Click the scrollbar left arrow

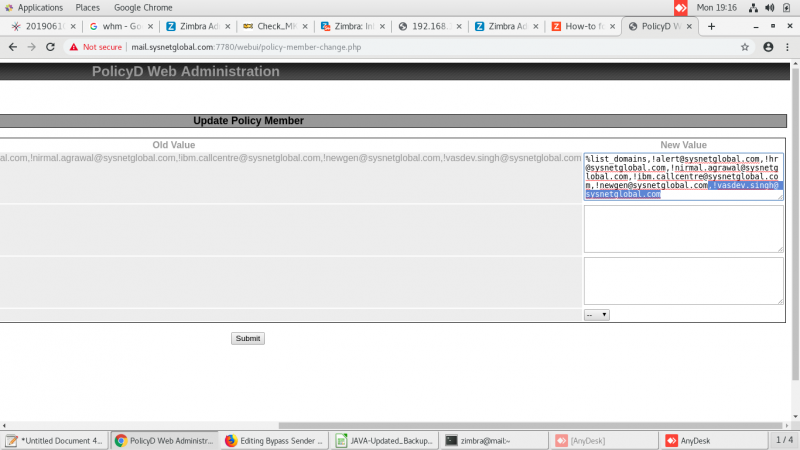point(4,426)
